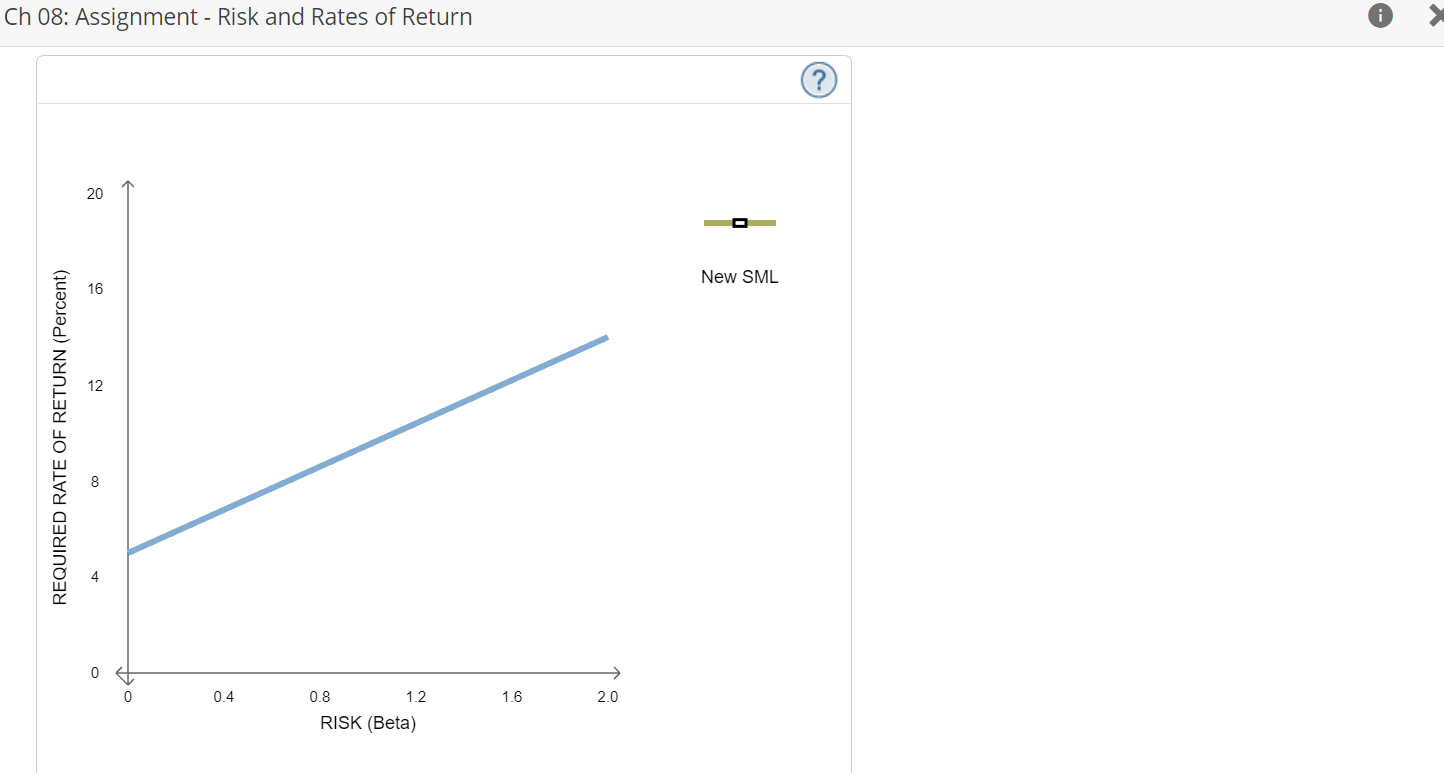Click the blue Security Market Line on the graph
This screenshot has width=1444, height=773.
pyautogui.click(x=370, y=443)
